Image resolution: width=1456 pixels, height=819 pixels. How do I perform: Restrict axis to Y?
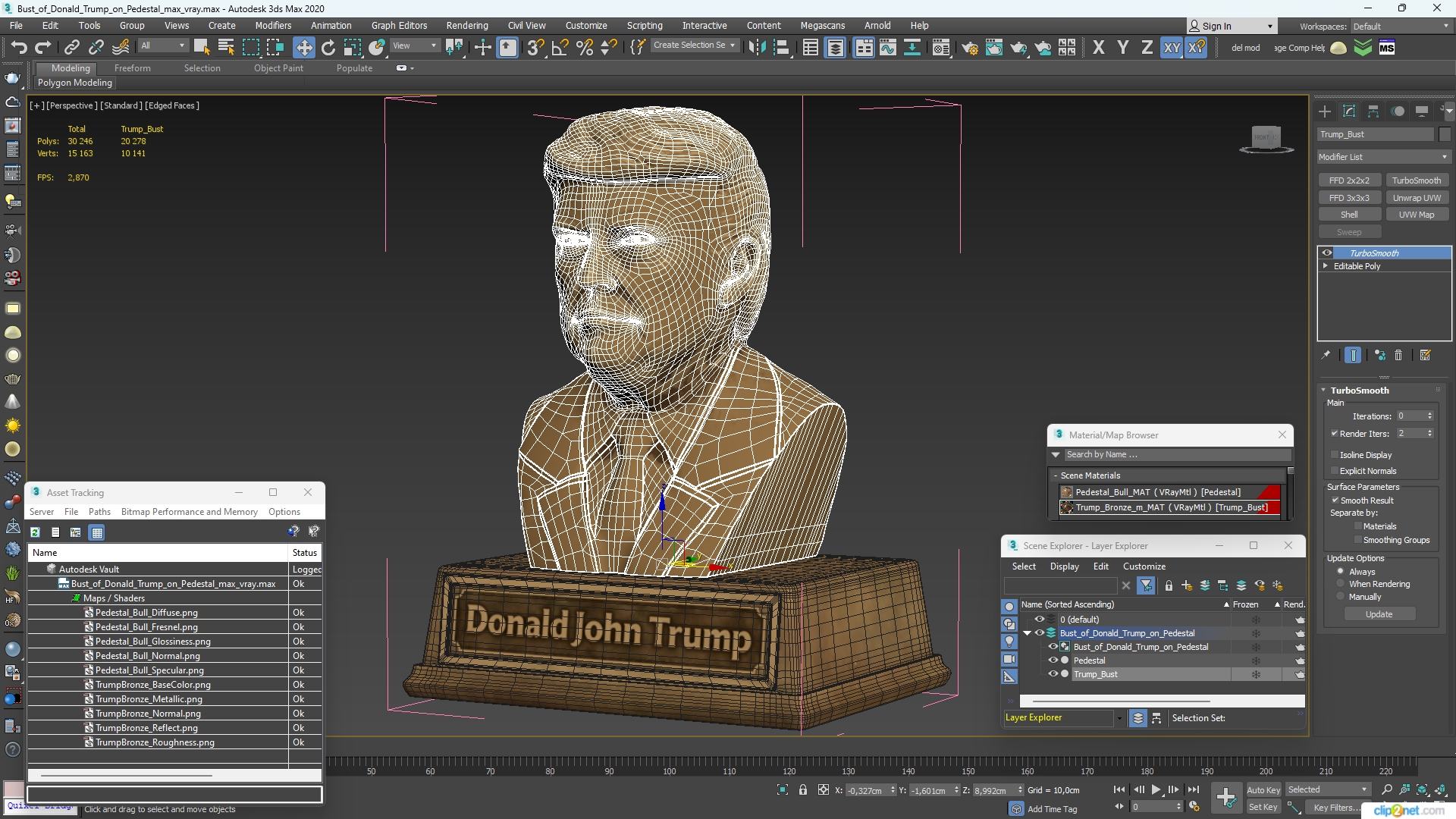[1123, 48]
